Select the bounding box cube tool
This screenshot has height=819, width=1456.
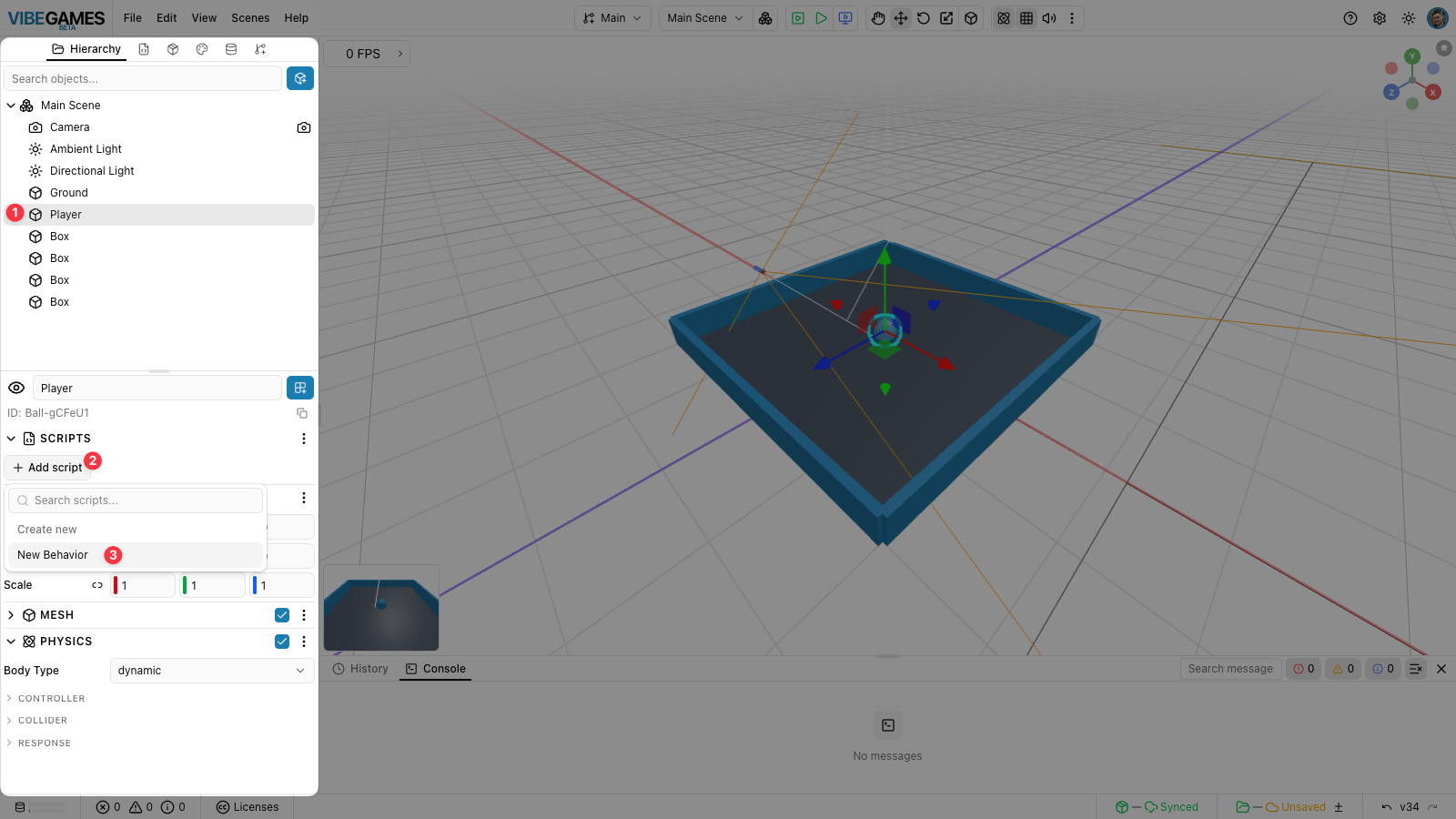(971, 18)
